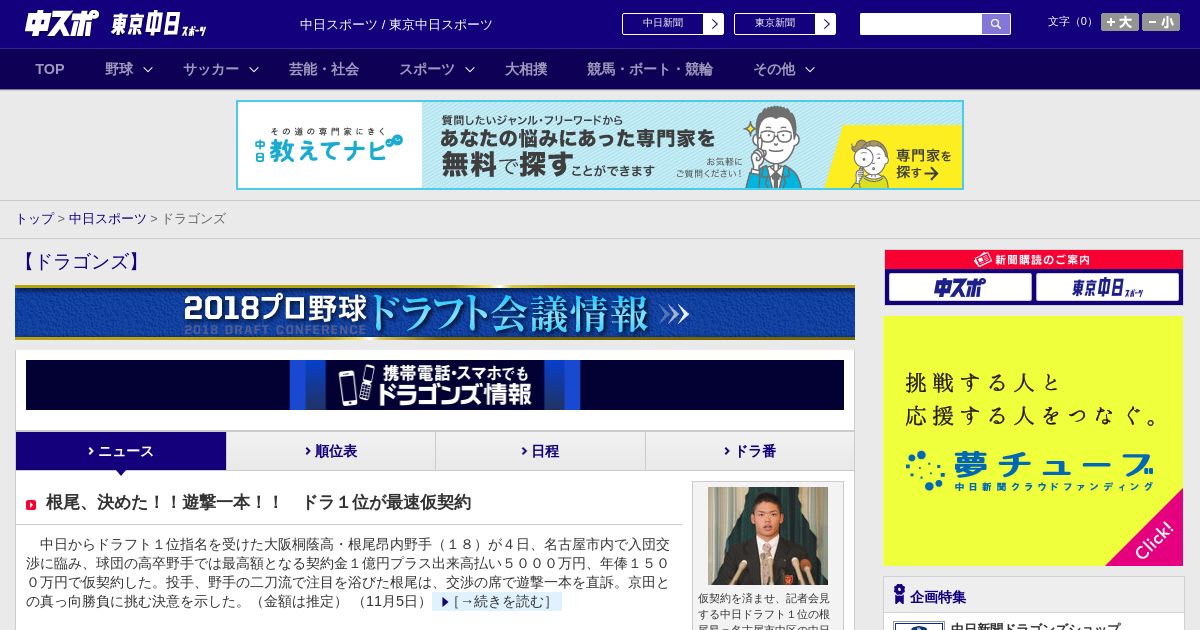
Task: Open 夢チューブ crowdfunding ad
Action: [x=1034, y=441]
